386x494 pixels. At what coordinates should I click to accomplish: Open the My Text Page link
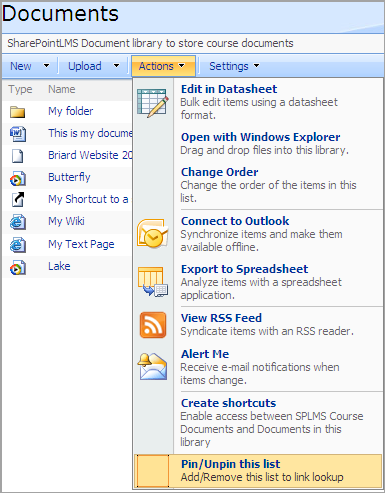[x=81, y=244]
